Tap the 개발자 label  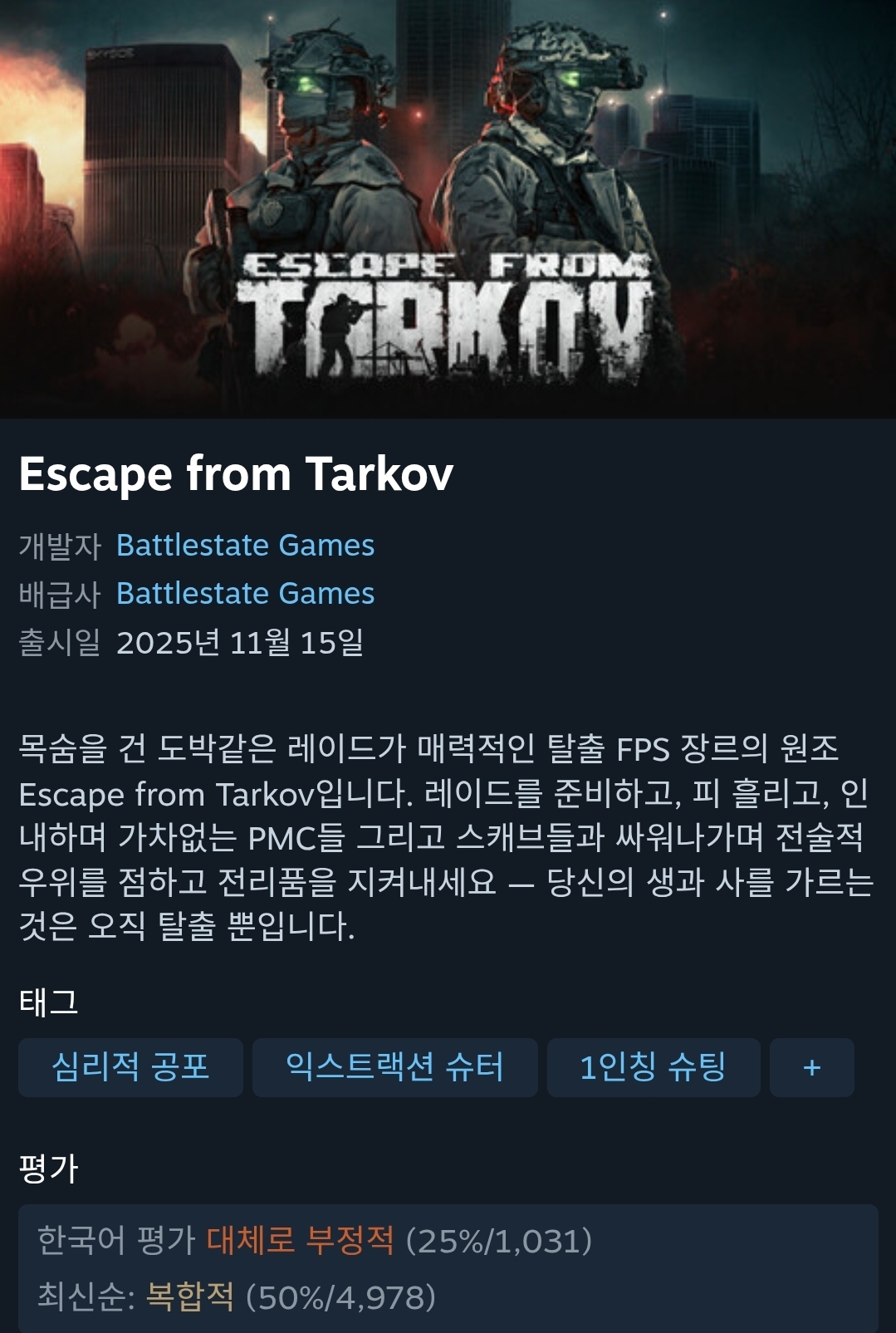[60, 546]
